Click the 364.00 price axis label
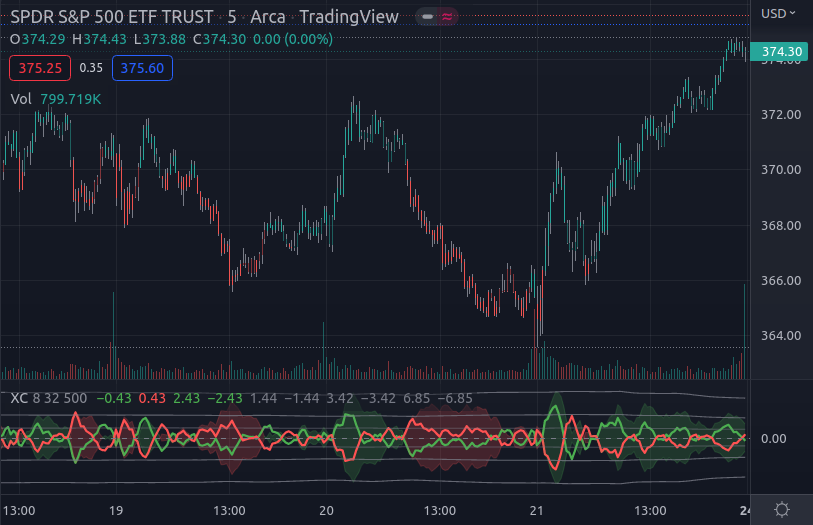 [x=781, y=335]
